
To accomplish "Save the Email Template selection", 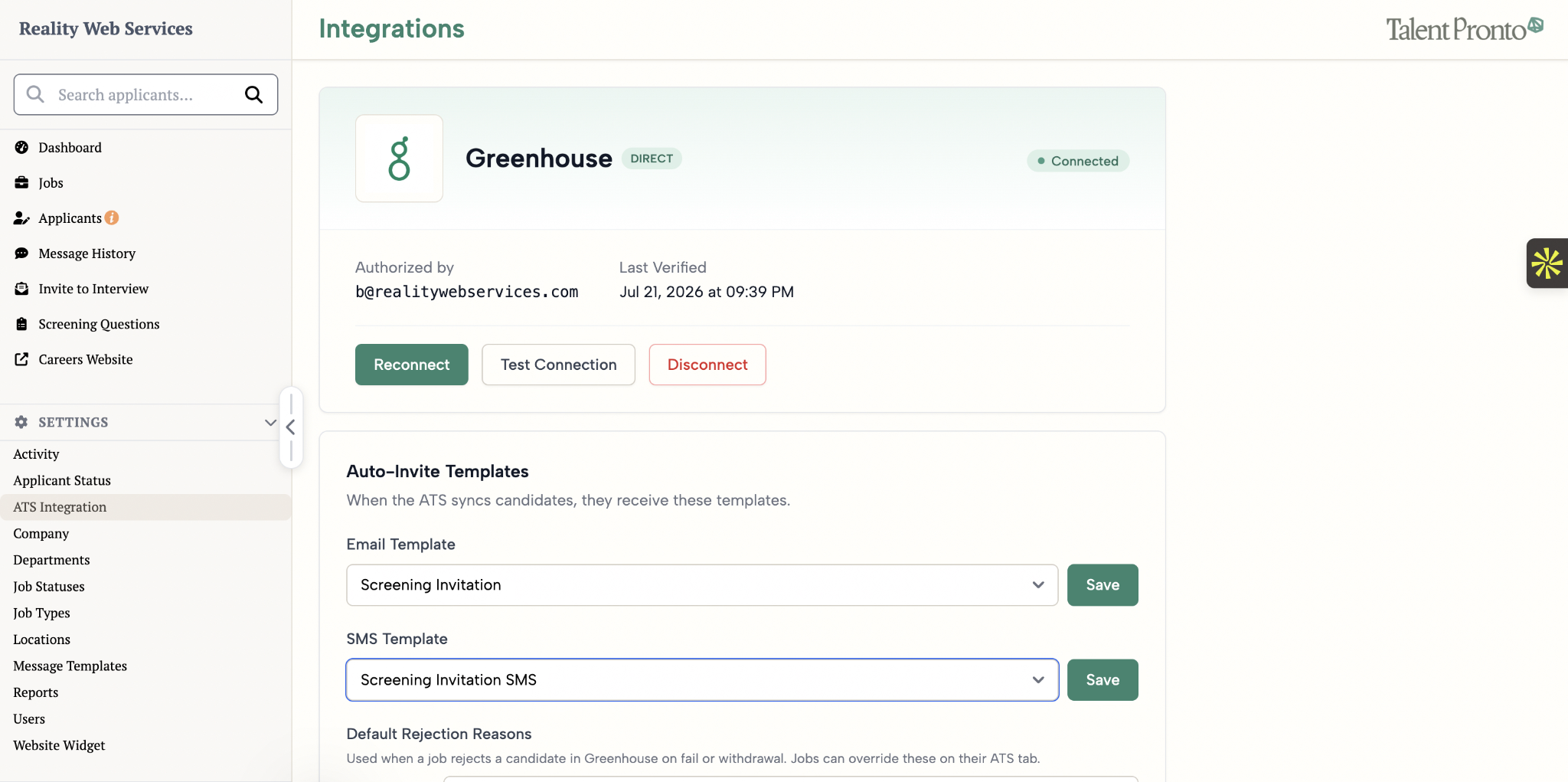I will pyautogui.click(x=1102, y=585).
